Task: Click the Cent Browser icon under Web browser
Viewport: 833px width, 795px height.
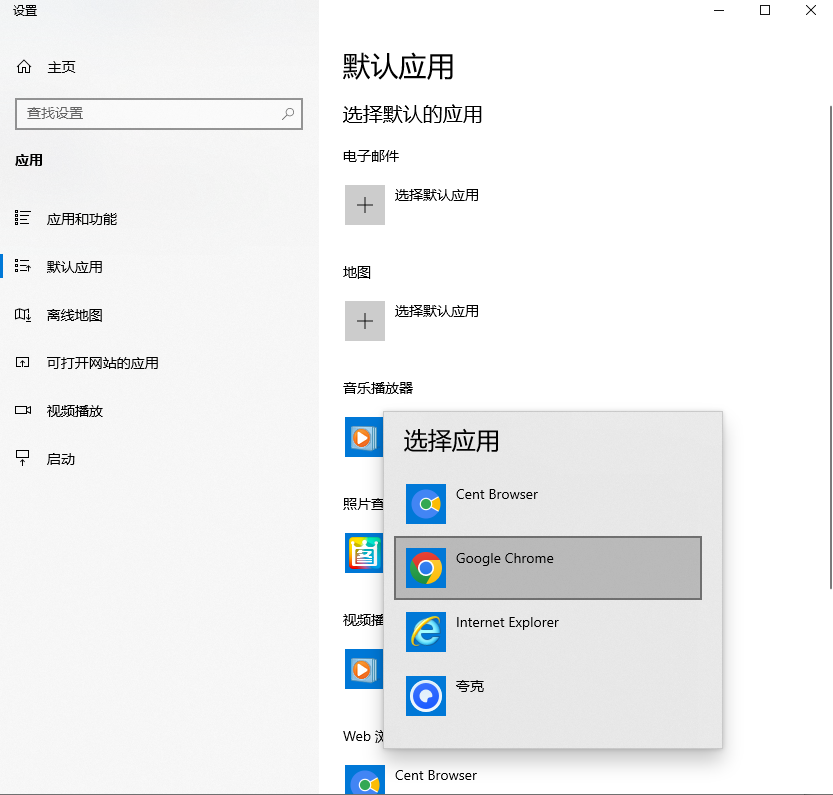Action: click(x=365, y=780)
